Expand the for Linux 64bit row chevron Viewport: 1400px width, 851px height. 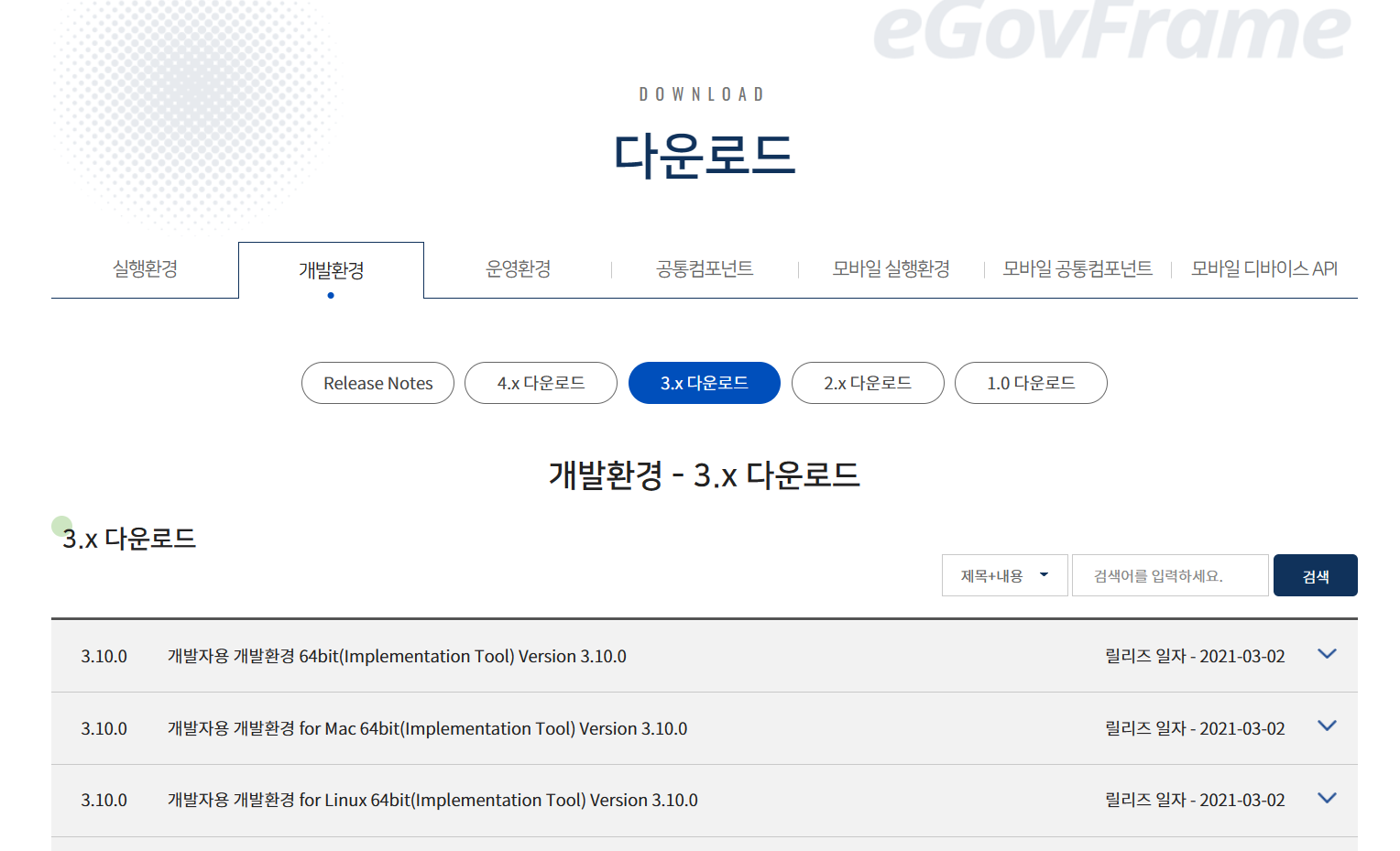(1327, 798)
